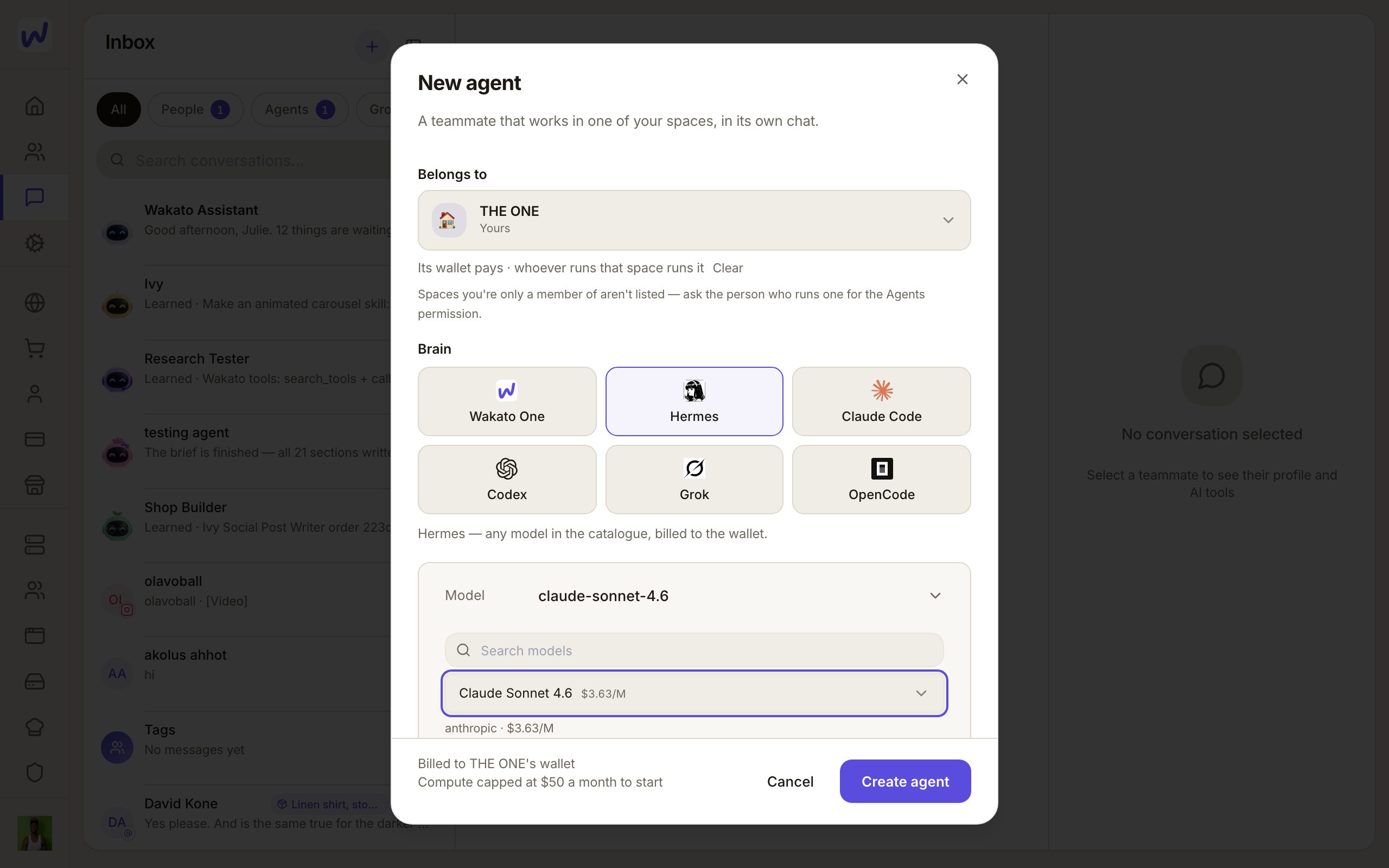This screenshot has height=868, width=1389.
Task: Click the Create agent button
Action: click(x=905, y=781)
